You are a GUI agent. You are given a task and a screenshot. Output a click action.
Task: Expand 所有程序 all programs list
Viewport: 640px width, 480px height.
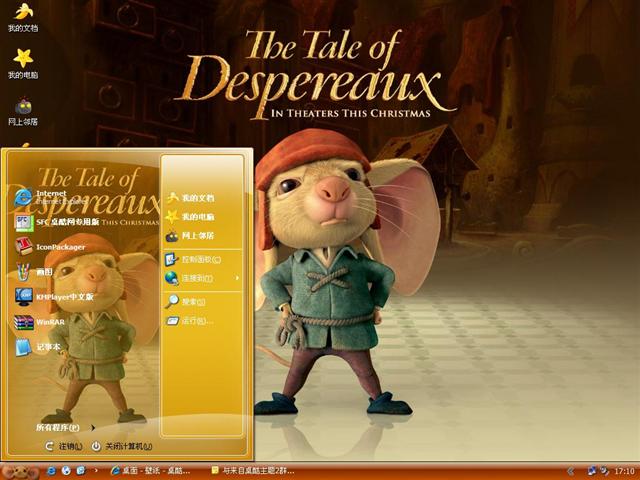click(x=65, y=427)
